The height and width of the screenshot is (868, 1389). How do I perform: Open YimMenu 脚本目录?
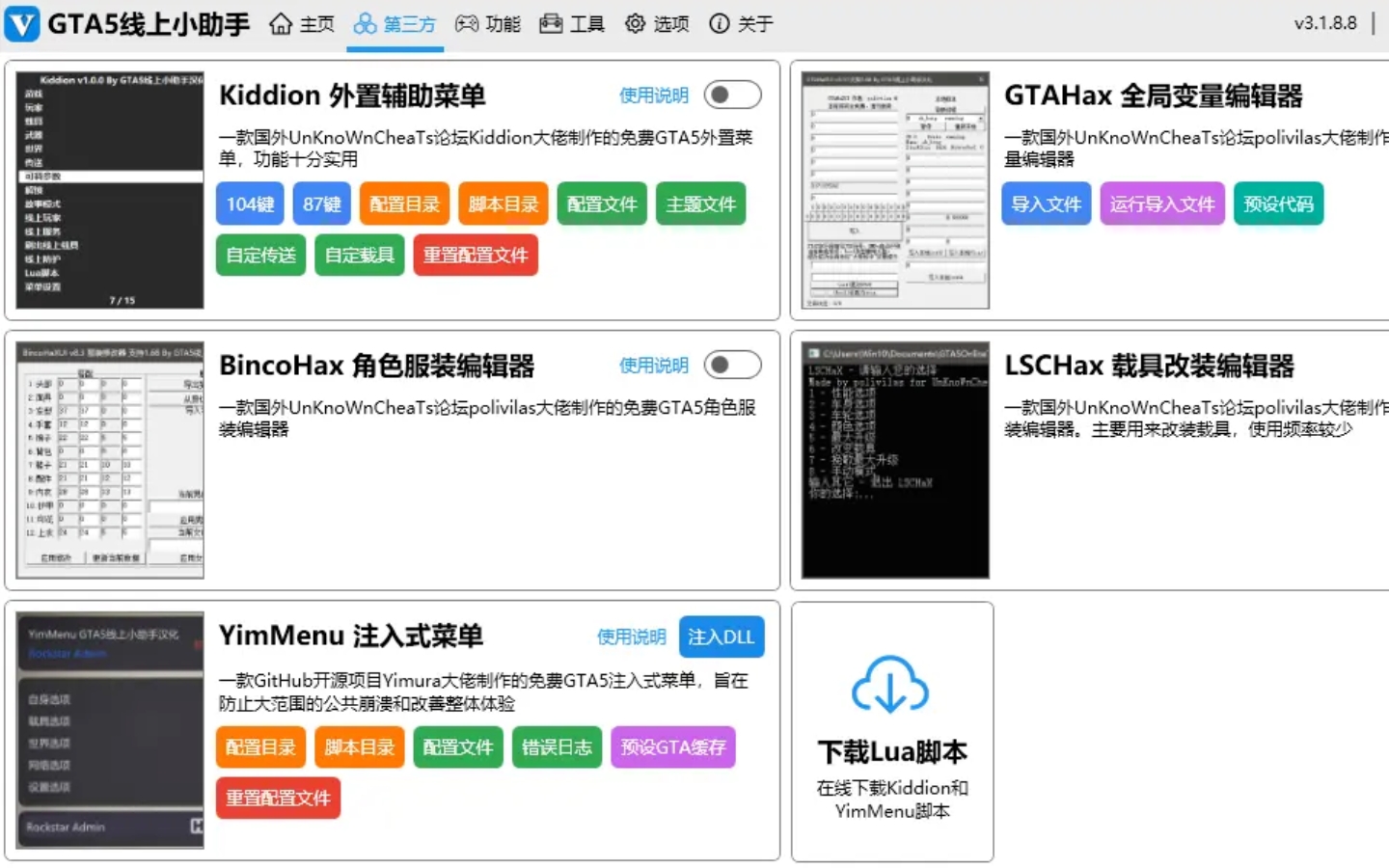[360, 746]
